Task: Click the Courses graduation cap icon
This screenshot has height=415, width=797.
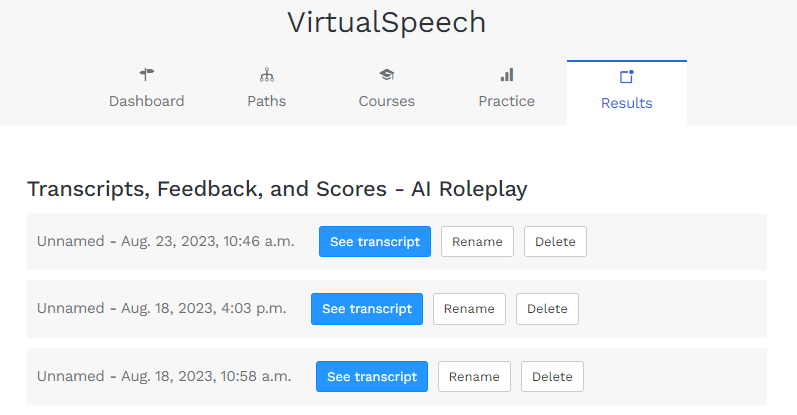Action: coord(387,74)
